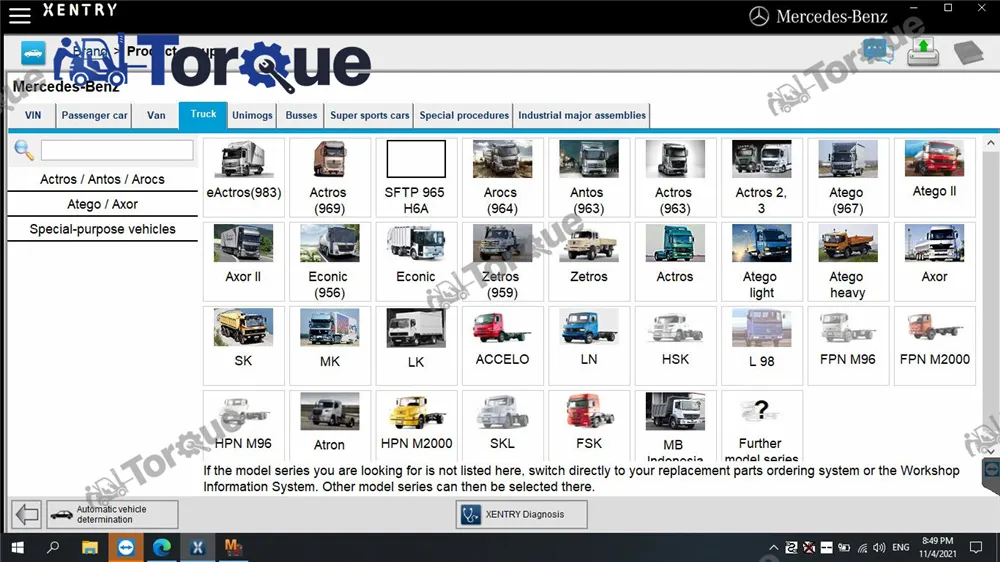Switch to the Special procedures tab
This screenshot has width=1000, height=562.
click(x=464, y=115)
